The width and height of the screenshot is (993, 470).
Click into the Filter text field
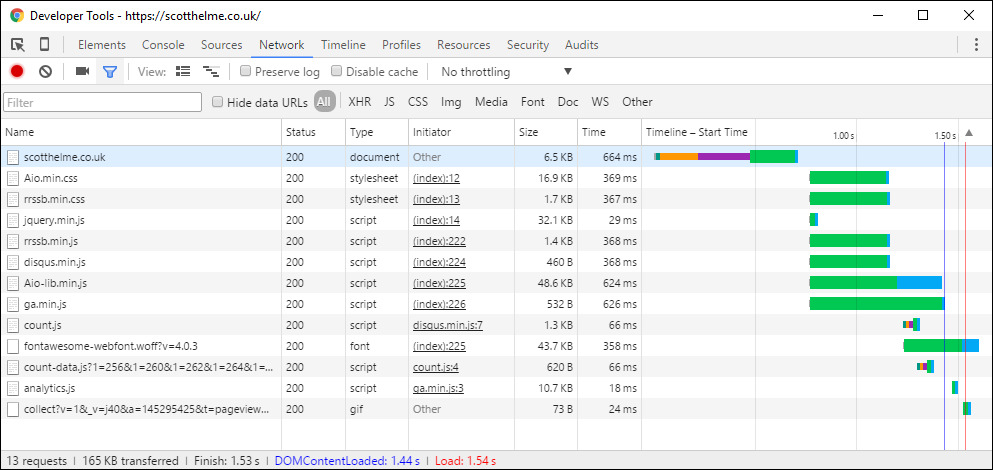coord(102,102)
